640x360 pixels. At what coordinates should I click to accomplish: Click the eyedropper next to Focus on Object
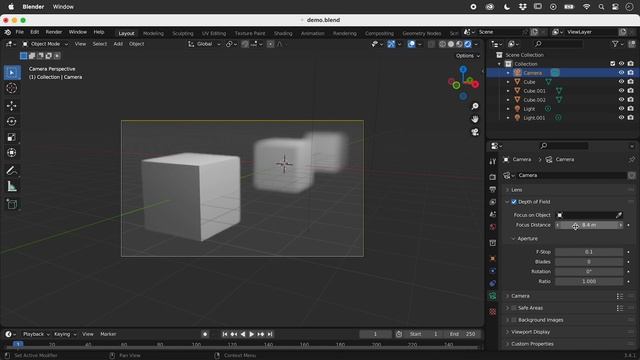tap(619, 215)
